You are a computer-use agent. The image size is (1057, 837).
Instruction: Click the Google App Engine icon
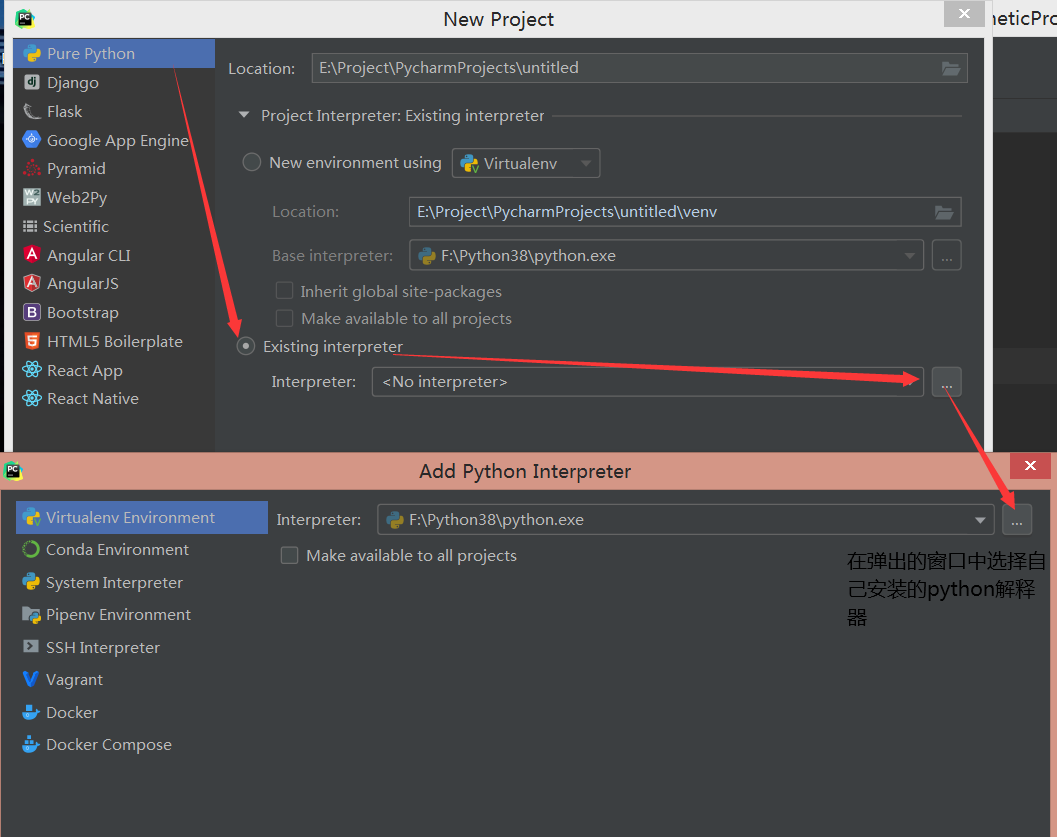[32, 140]
